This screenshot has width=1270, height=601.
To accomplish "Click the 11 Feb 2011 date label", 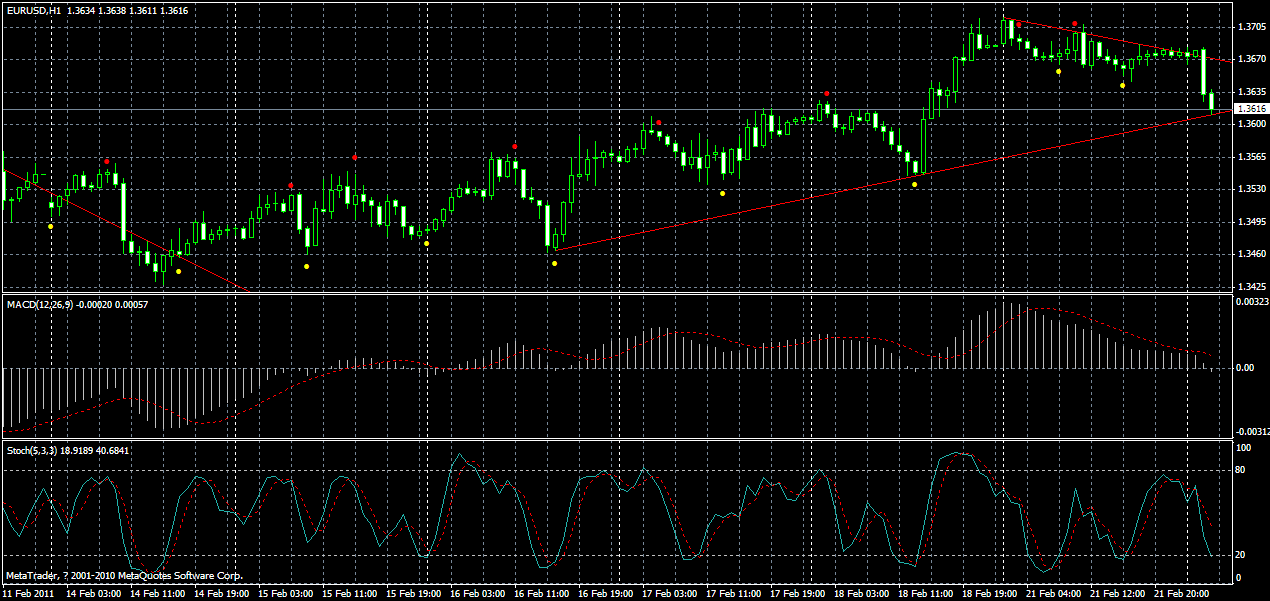I will (x=30, y=592).
